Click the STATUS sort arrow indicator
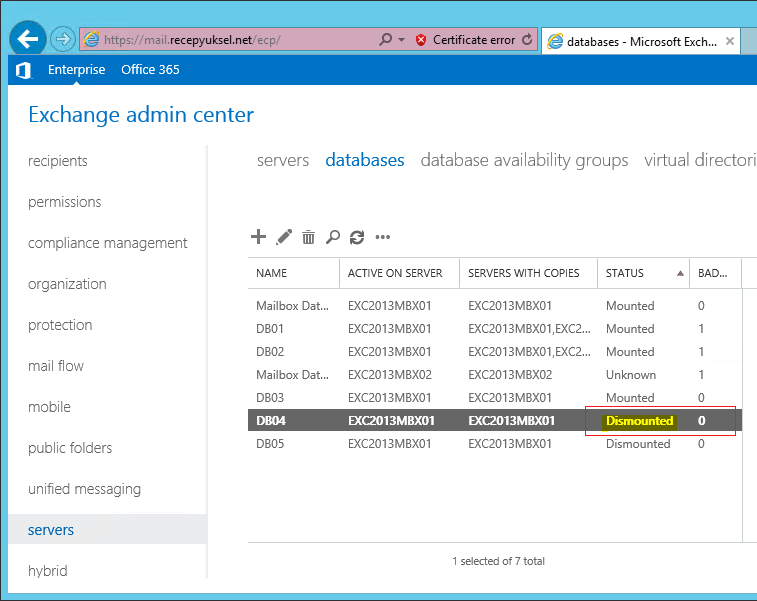 [x=680, y=274]
